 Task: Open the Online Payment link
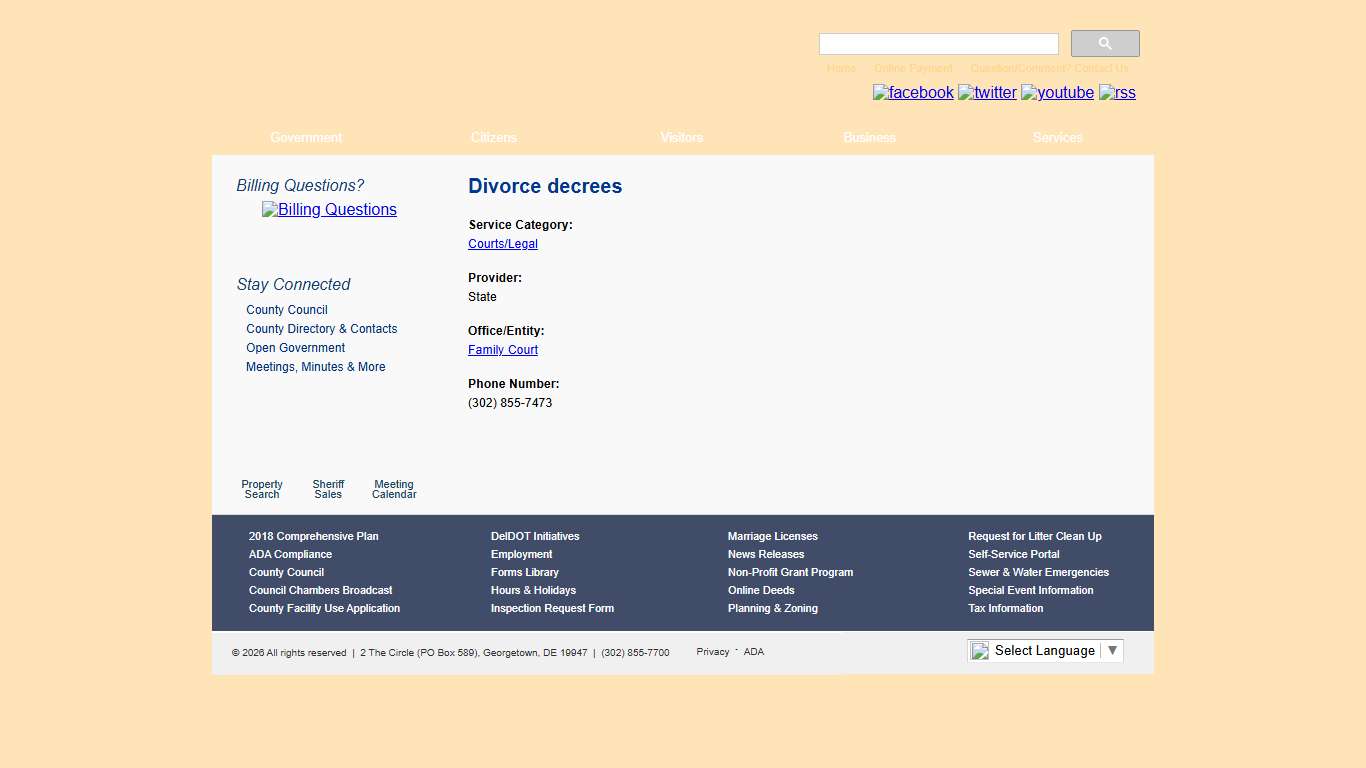click(913, 68)
